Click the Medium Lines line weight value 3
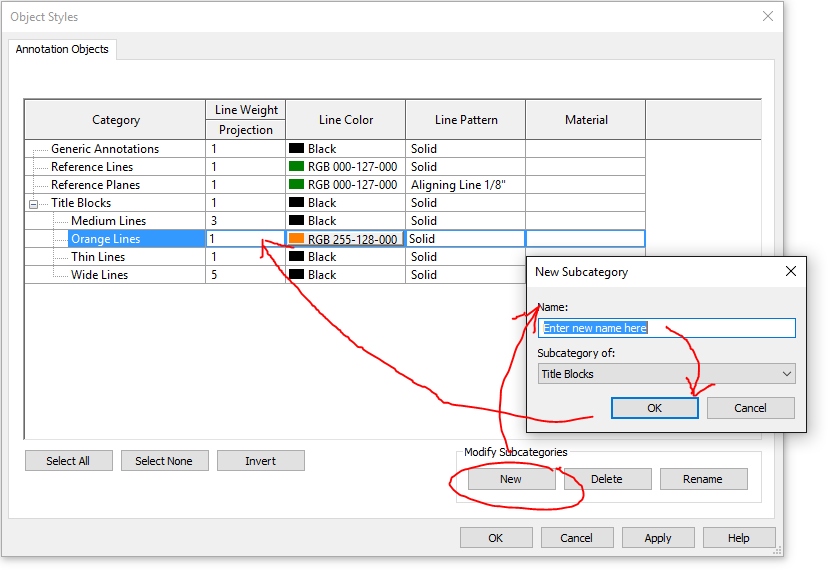The width and height of the screenshot is (838, 570). (245, 221)
